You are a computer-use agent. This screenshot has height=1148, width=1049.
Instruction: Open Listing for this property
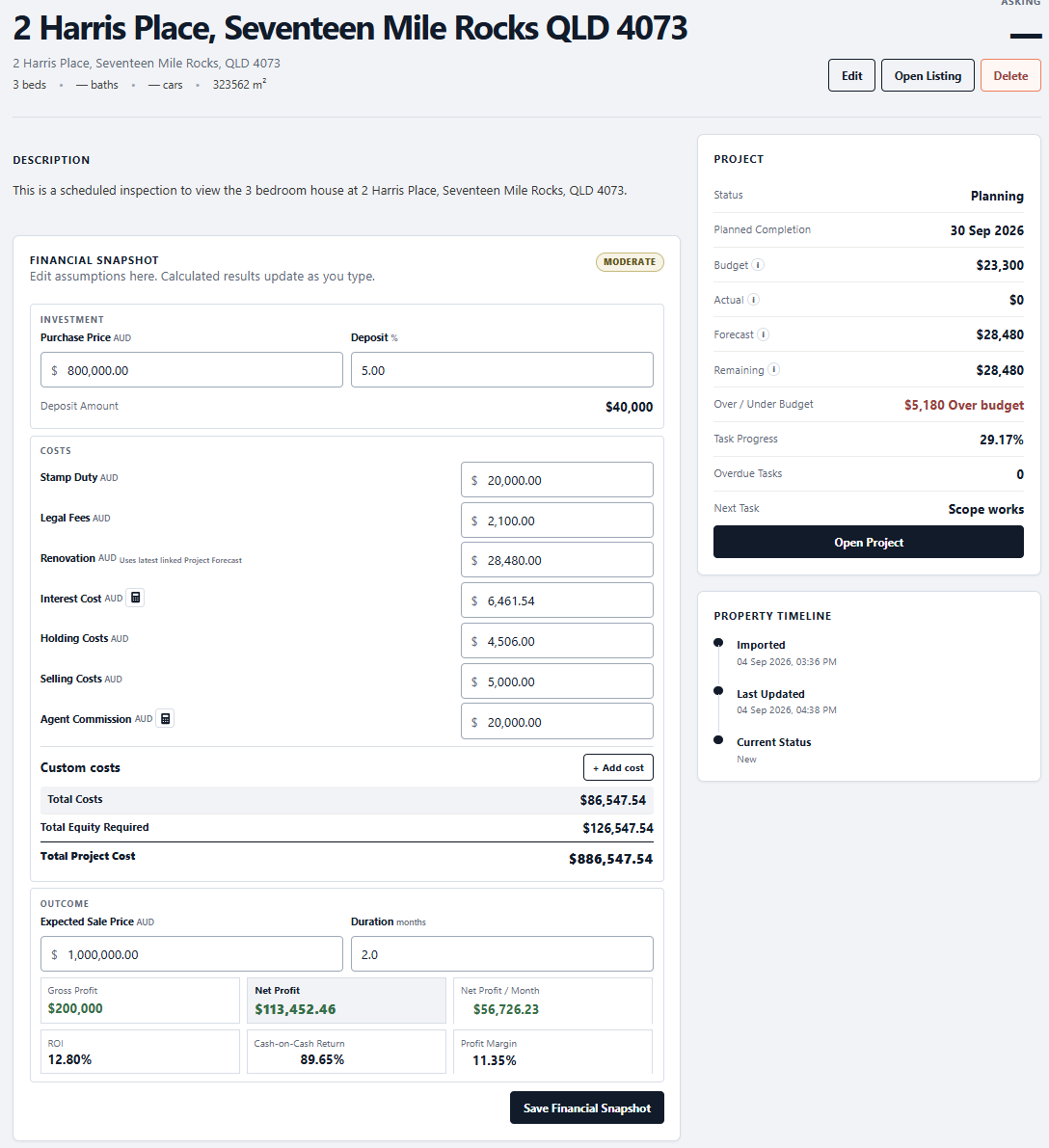click(928, 75)
